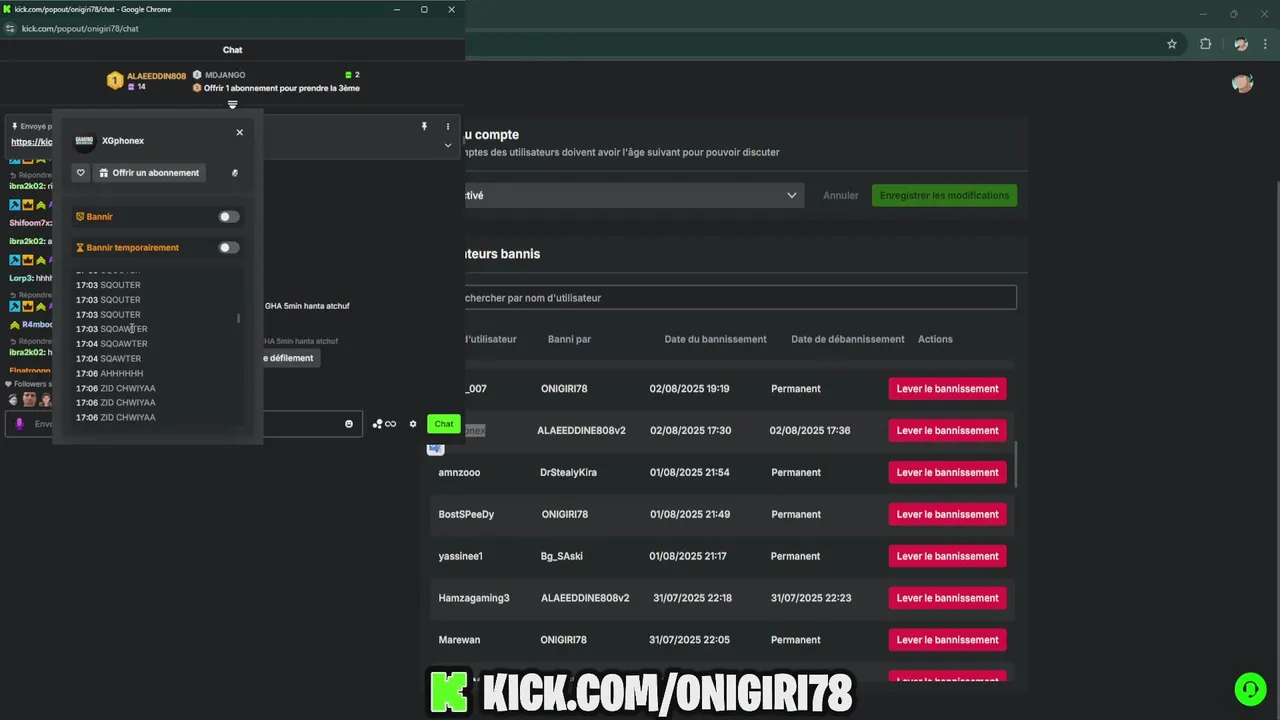This screenshot has width=1280, height=720.
Task: Toggle the Bannir temporairement switch
Action: pyautogui.click(x=229, y=248)
